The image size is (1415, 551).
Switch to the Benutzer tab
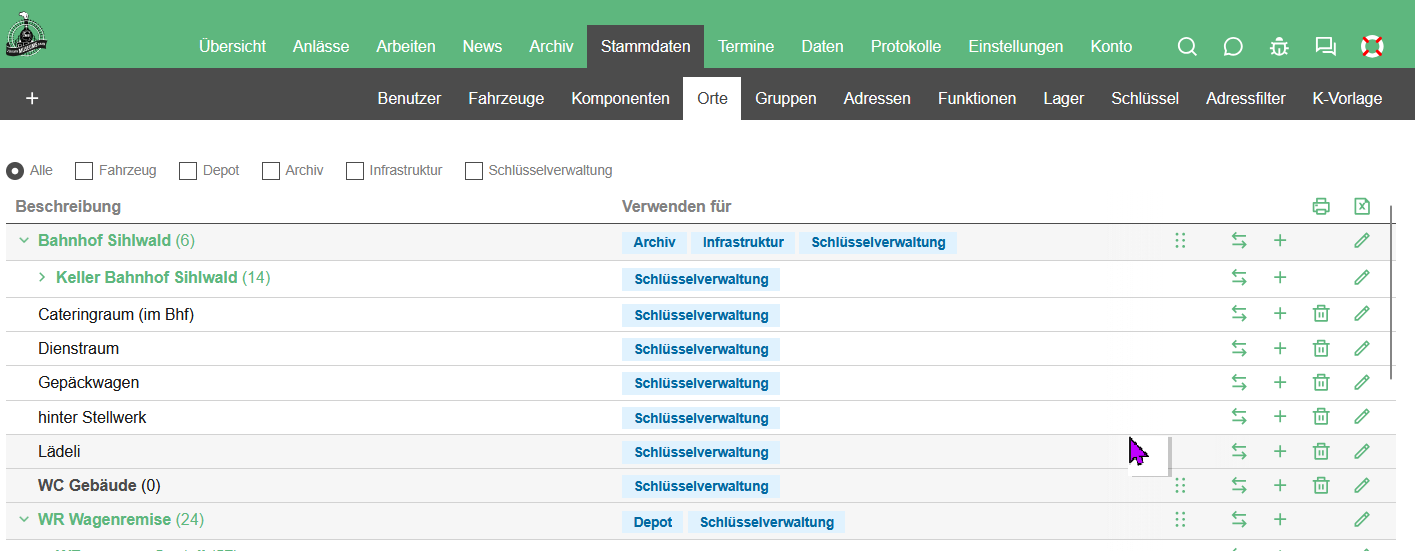pyautogui.click(x=409, y=98)
